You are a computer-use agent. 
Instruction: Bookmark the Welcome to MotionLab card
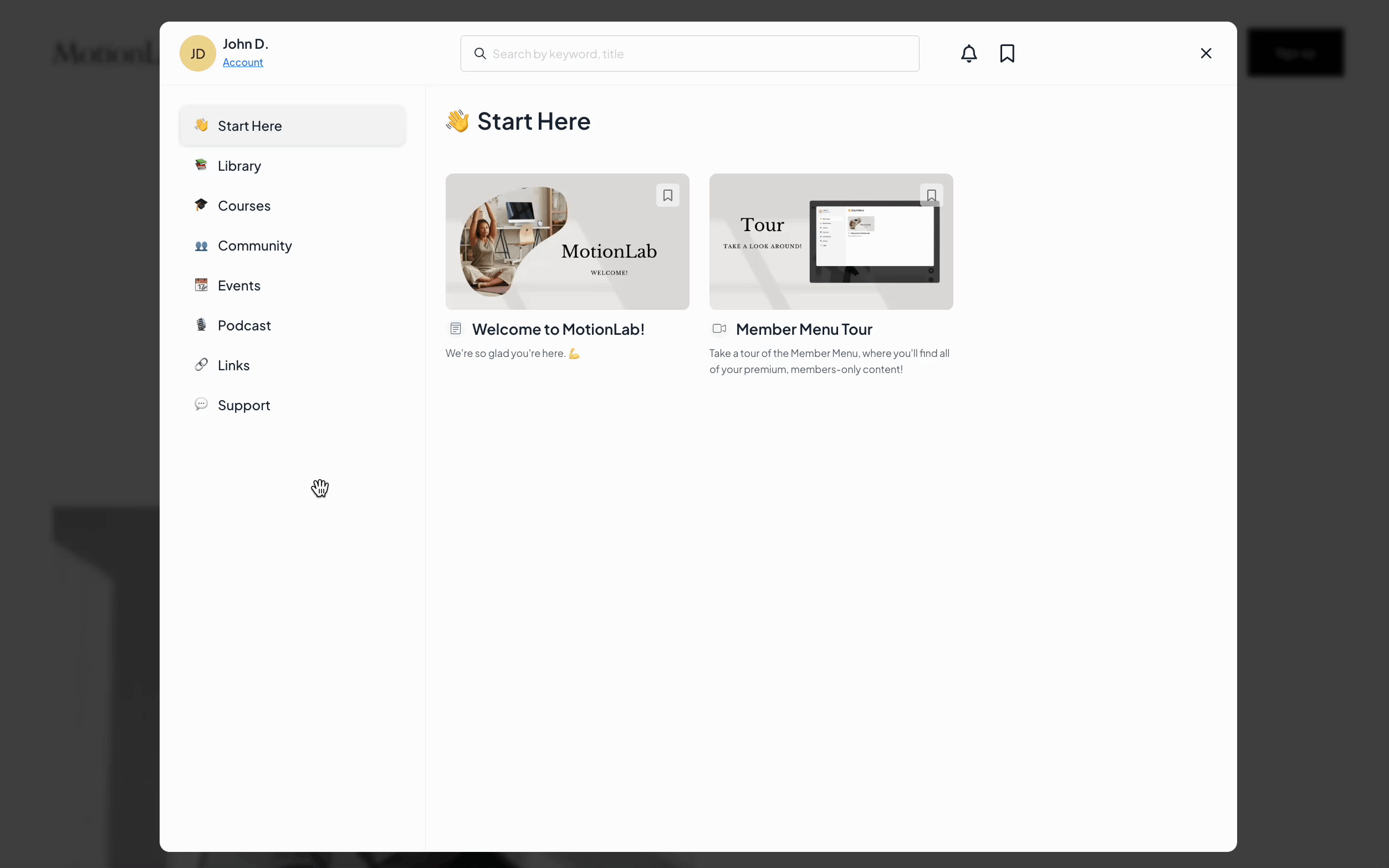point(667,195)
